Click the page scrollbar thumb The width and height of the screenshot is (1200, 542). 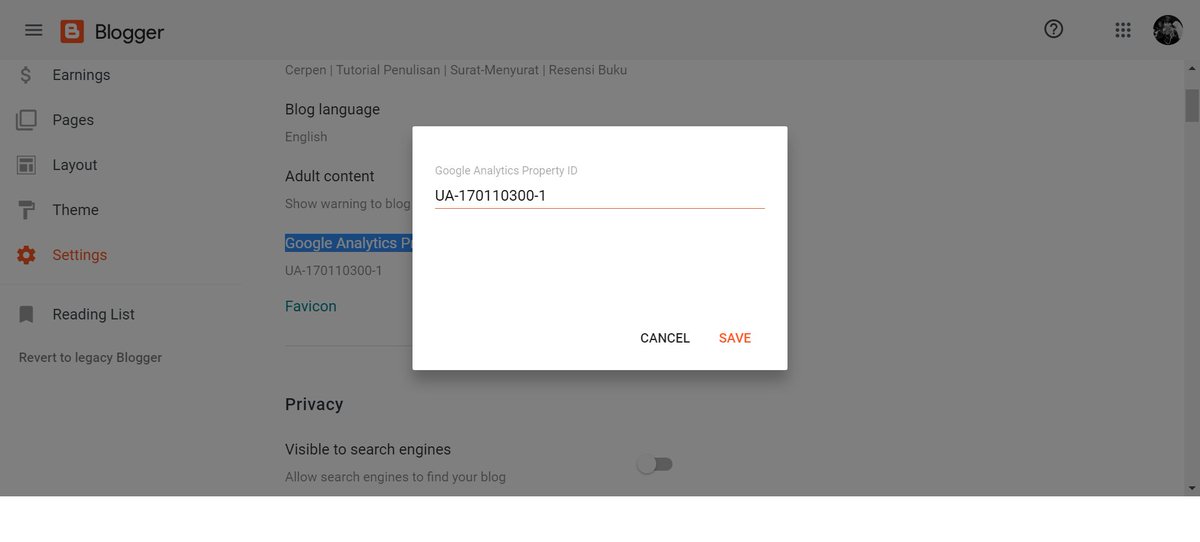(x=1192, y=104)
